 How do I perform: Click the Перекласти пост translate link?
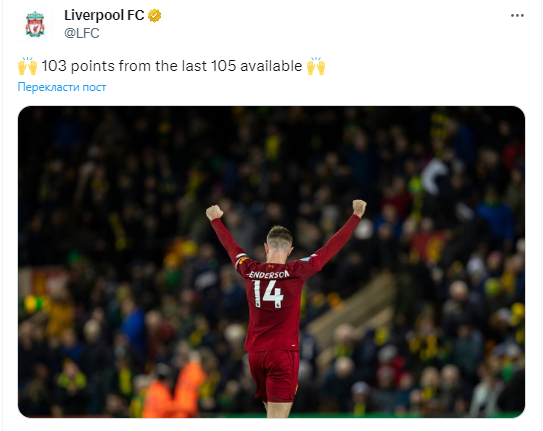62,87
